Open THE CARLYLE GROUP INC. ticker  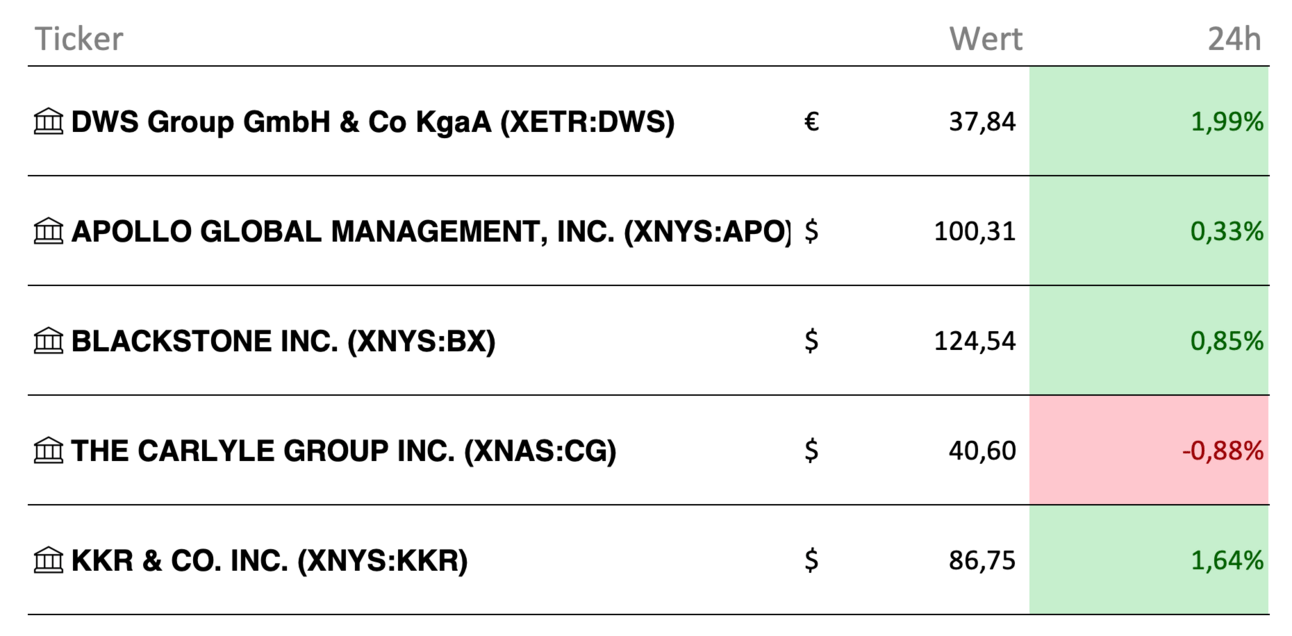[x=344, y=451]
